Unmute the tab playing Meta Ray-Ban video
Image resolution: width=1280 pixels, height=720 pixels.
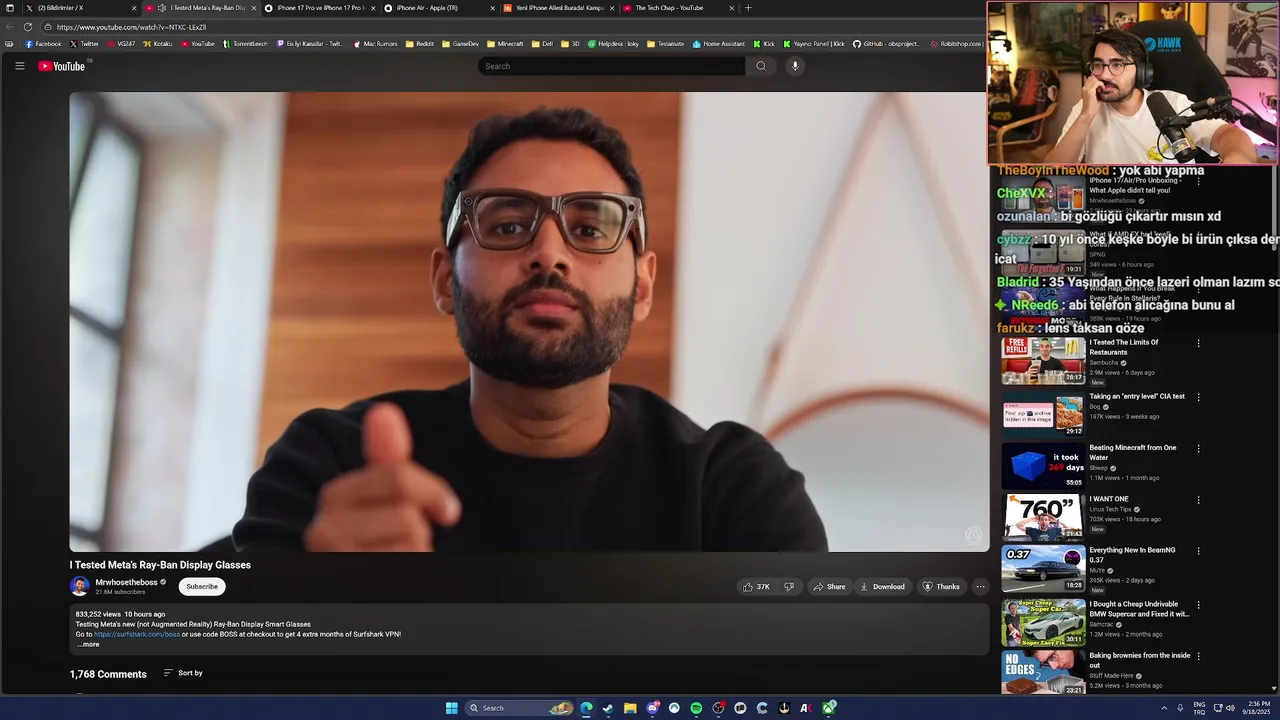click(162, 8)
